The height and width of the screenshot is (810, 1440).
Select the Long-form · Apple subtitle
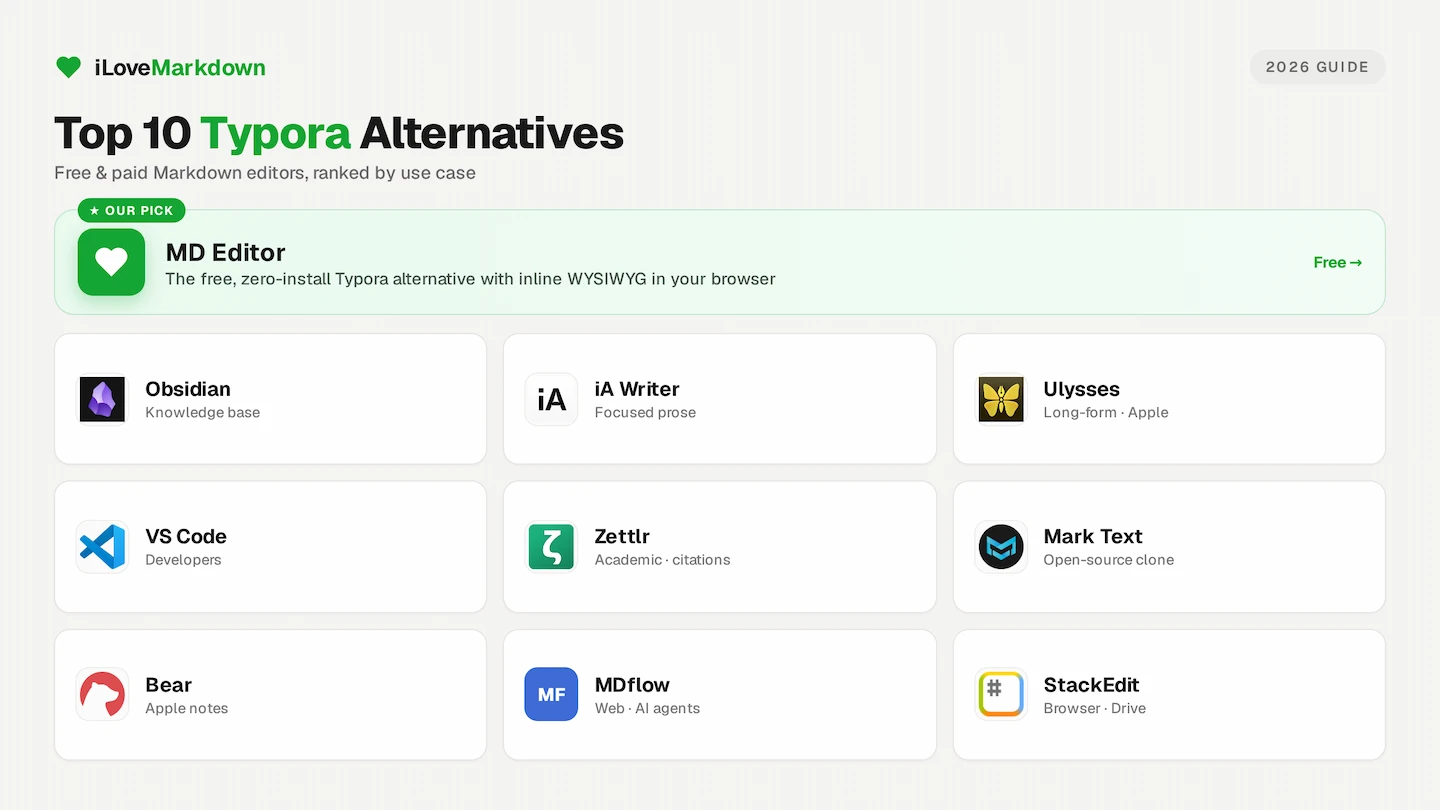pos(1106,412)
